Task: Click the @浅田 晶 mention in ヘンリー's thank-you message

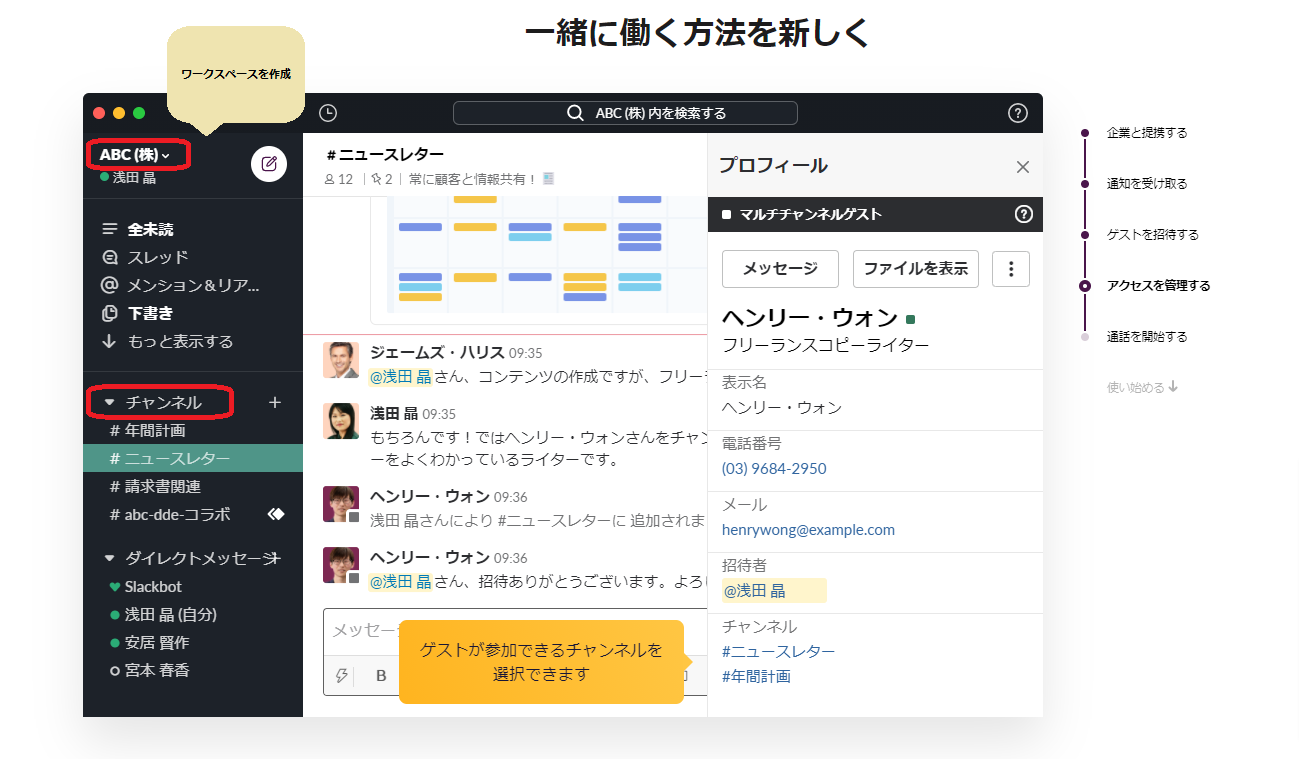Action: 400,581
